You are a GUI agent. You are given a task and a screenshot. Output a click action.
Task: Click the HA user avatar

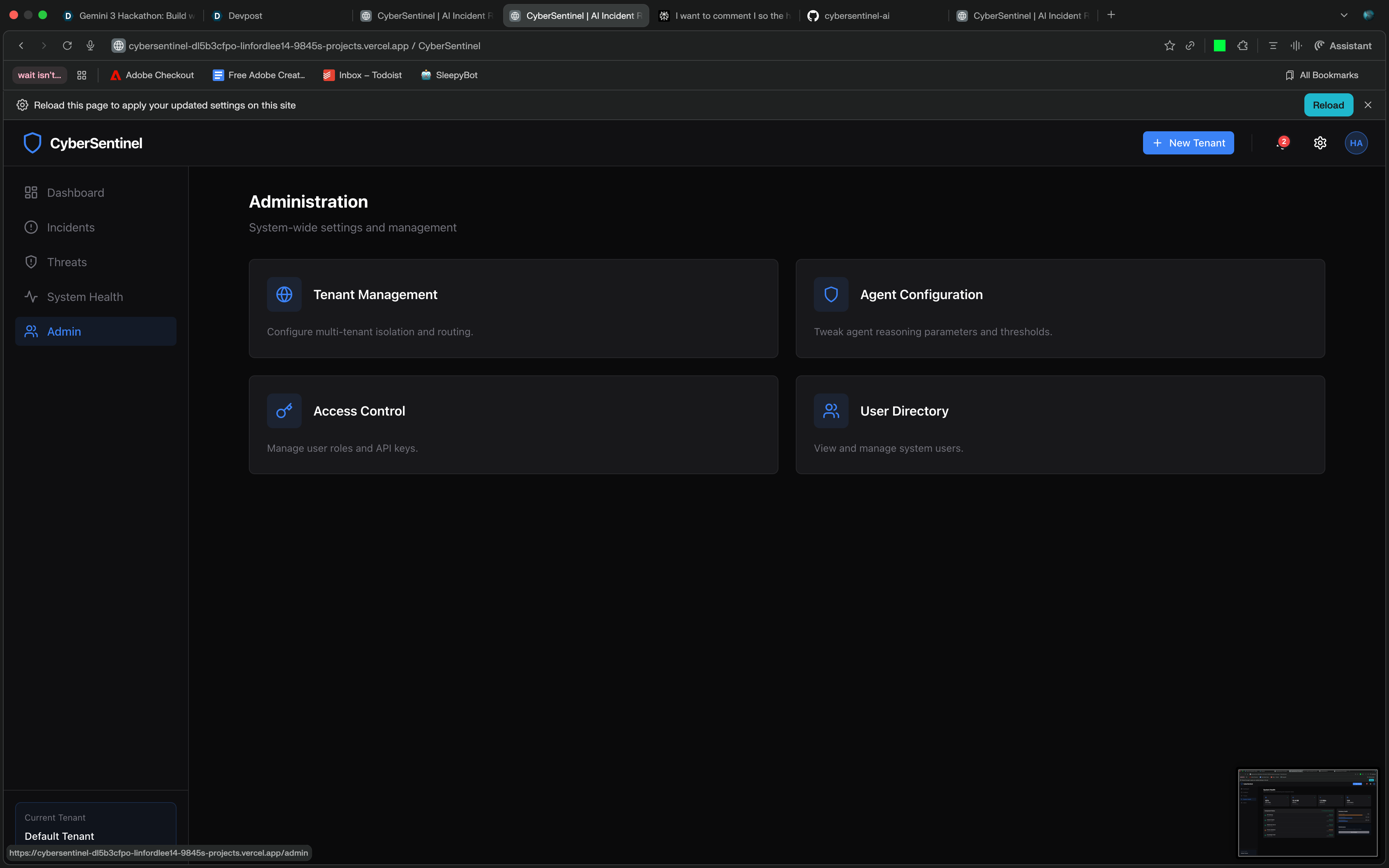tap(1356, 143)
